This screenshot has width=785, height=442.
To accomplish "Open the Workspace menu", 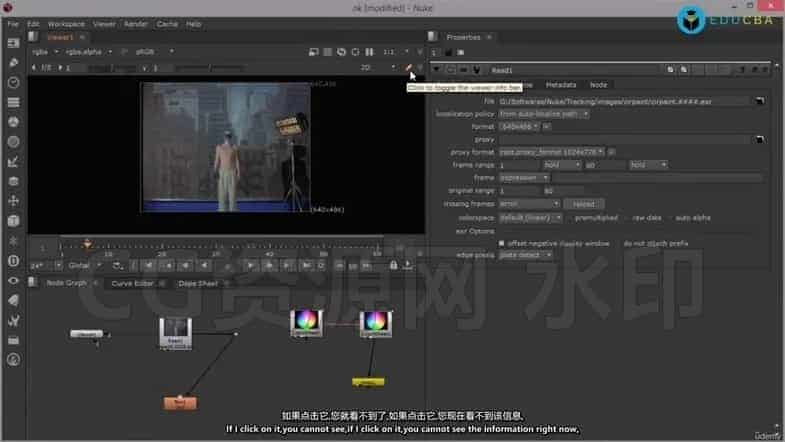I will pyautogui.click(x=66, y=24).
